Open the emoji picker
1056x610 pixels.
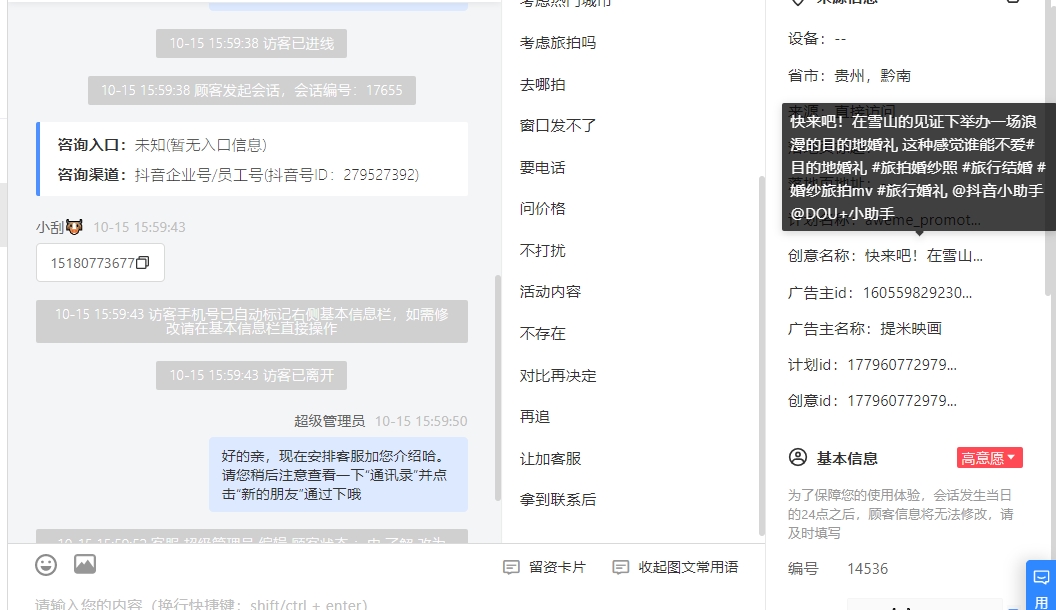click(46, 564)
